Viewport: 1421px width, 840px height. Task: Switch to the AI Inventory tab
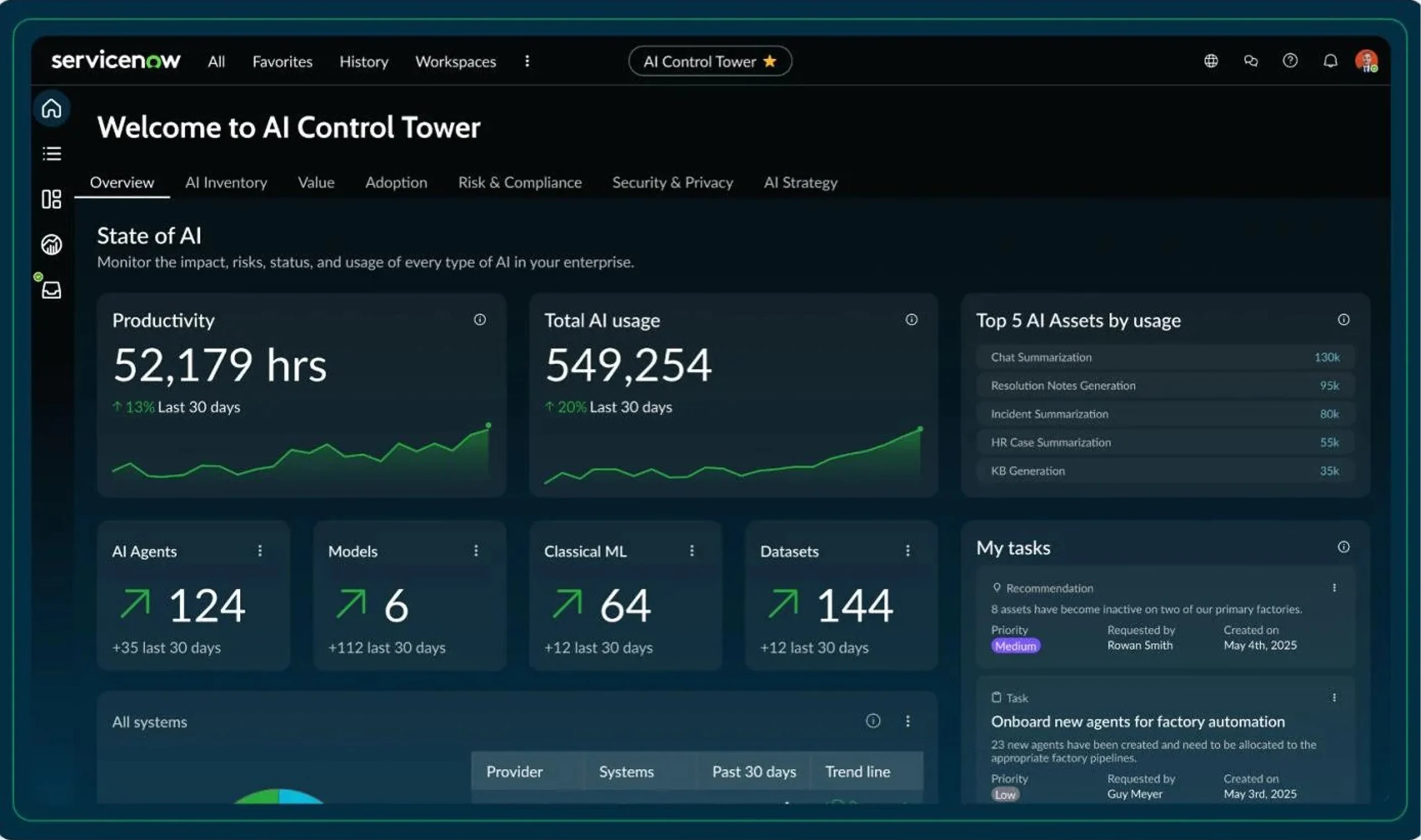(226, 183)
